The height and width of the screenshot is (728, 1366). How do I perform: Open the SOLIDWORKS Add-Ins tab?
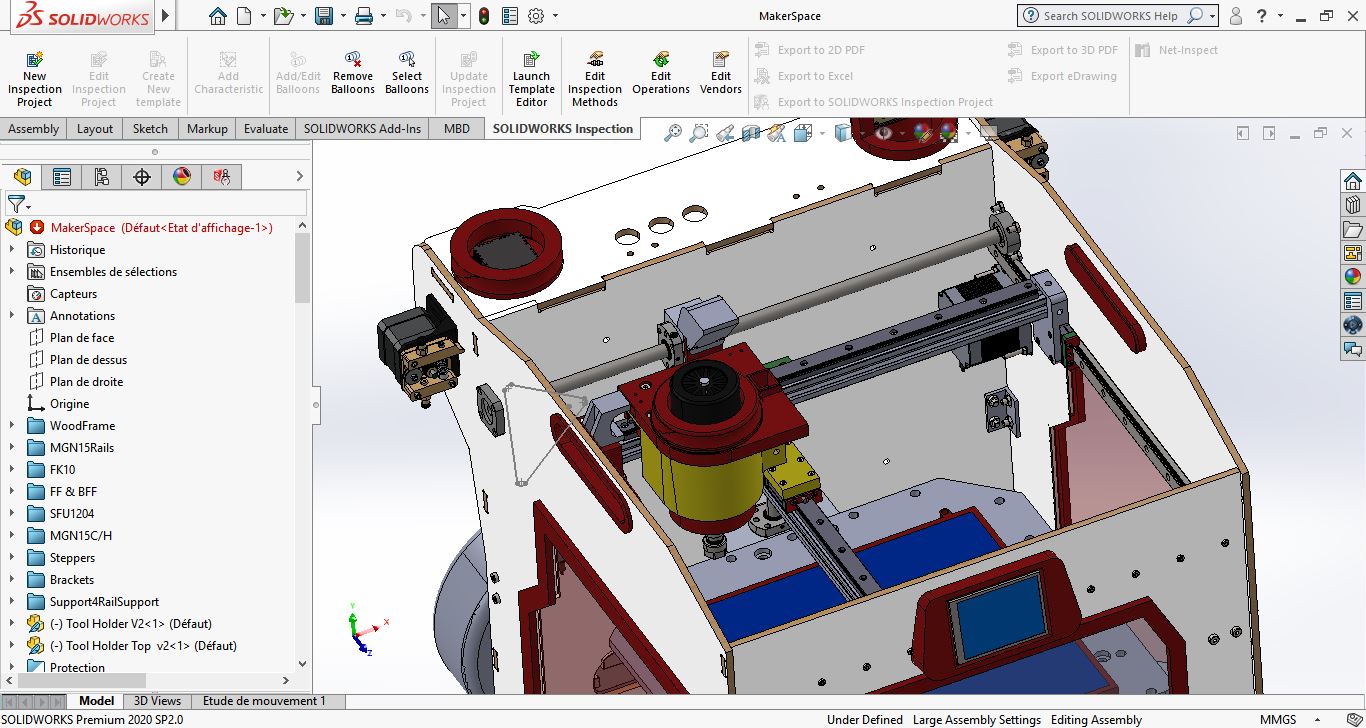tap(363, 129)
